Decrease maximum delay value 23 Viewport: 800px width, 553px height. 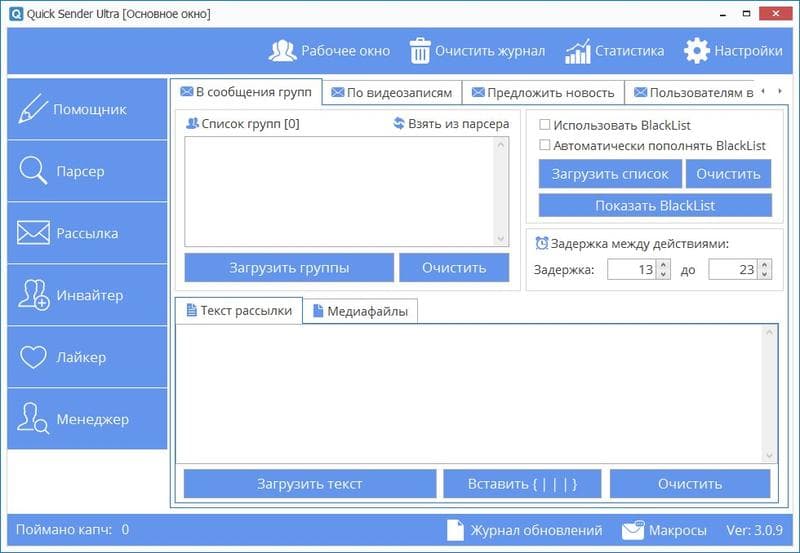pyautogui.click(x=764, y=274)
